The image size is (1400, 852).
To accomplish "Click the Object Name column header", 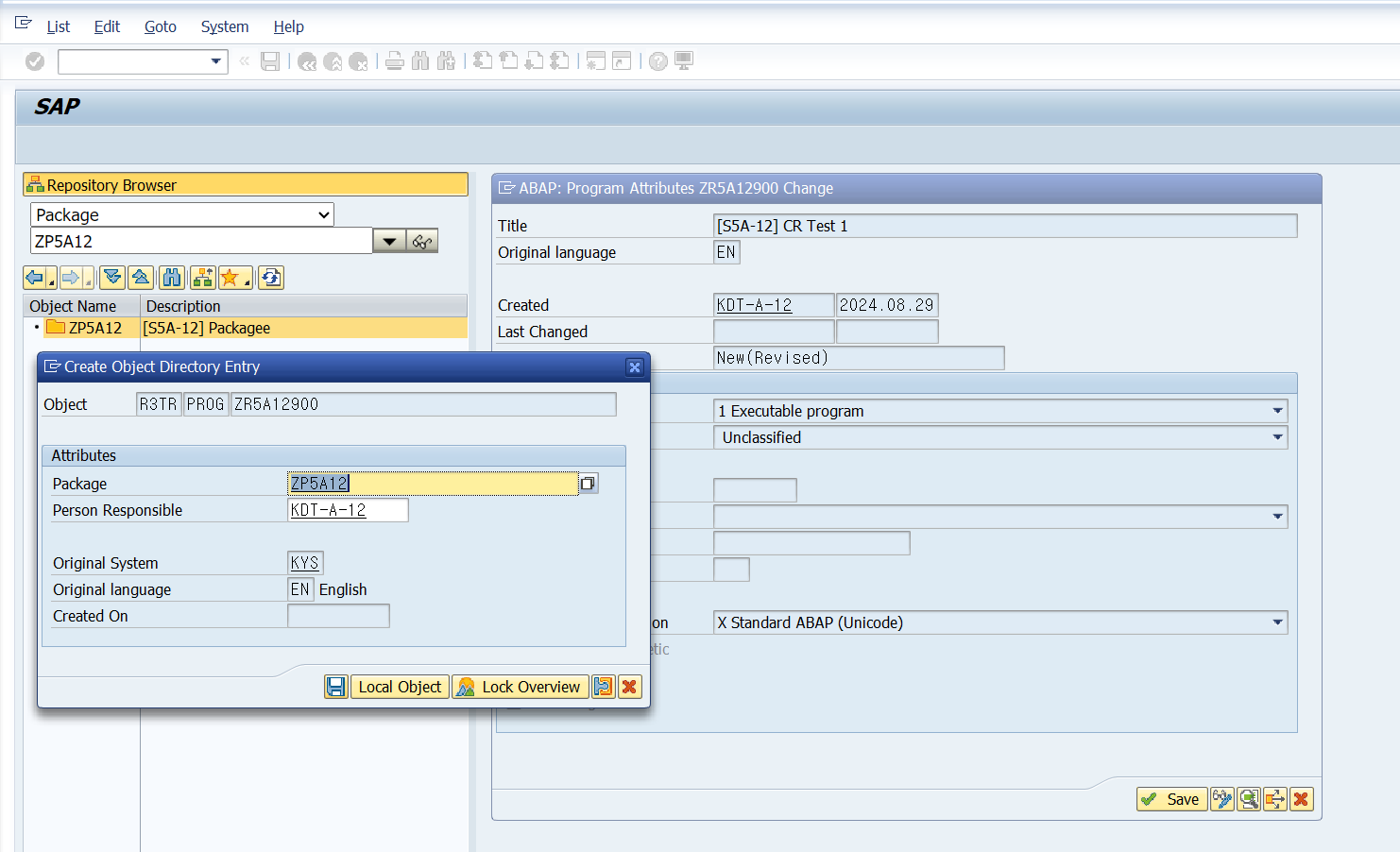I will pyautogui.click(x=82, y=306).
